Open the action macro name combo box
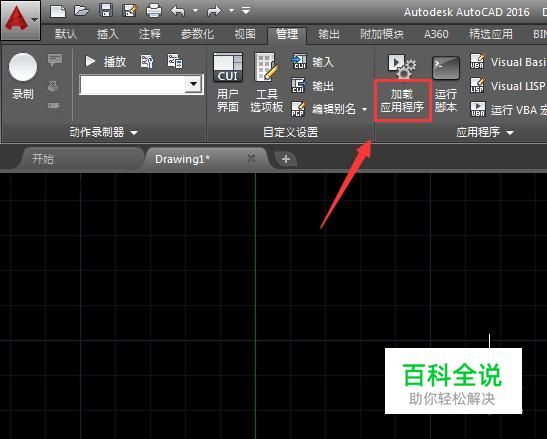Screen dimensions: 547x439 [x=193, y=84]
